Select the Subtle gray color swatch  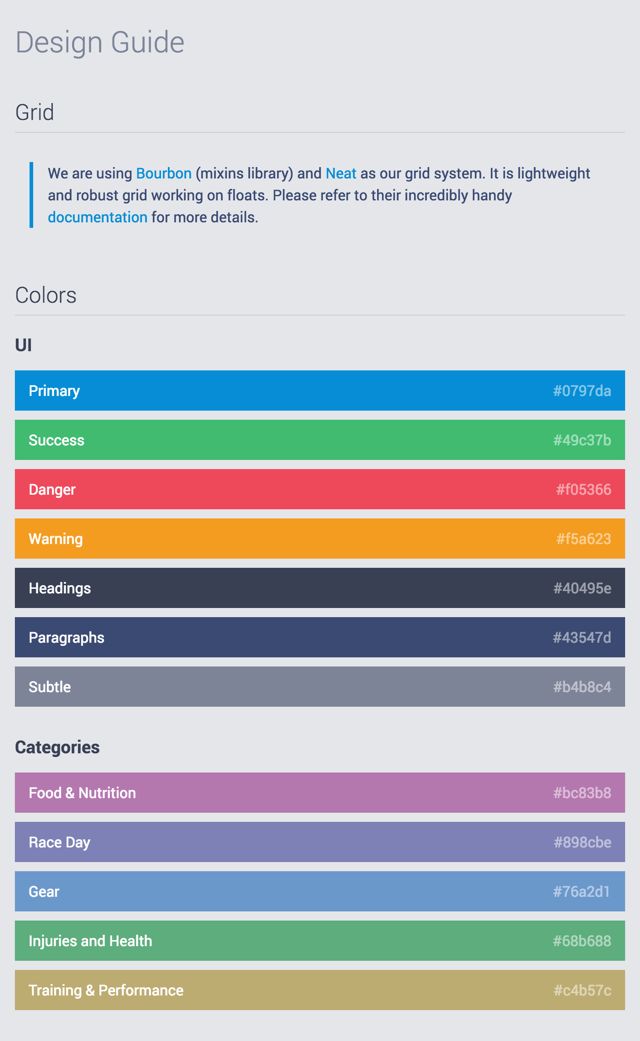point(320,687)
